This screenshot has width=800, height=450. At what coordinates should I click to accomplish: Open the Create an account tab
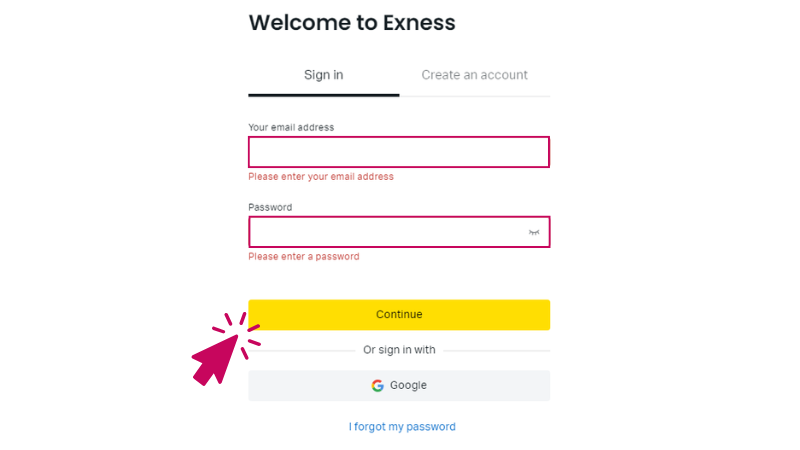pos(474,75)
